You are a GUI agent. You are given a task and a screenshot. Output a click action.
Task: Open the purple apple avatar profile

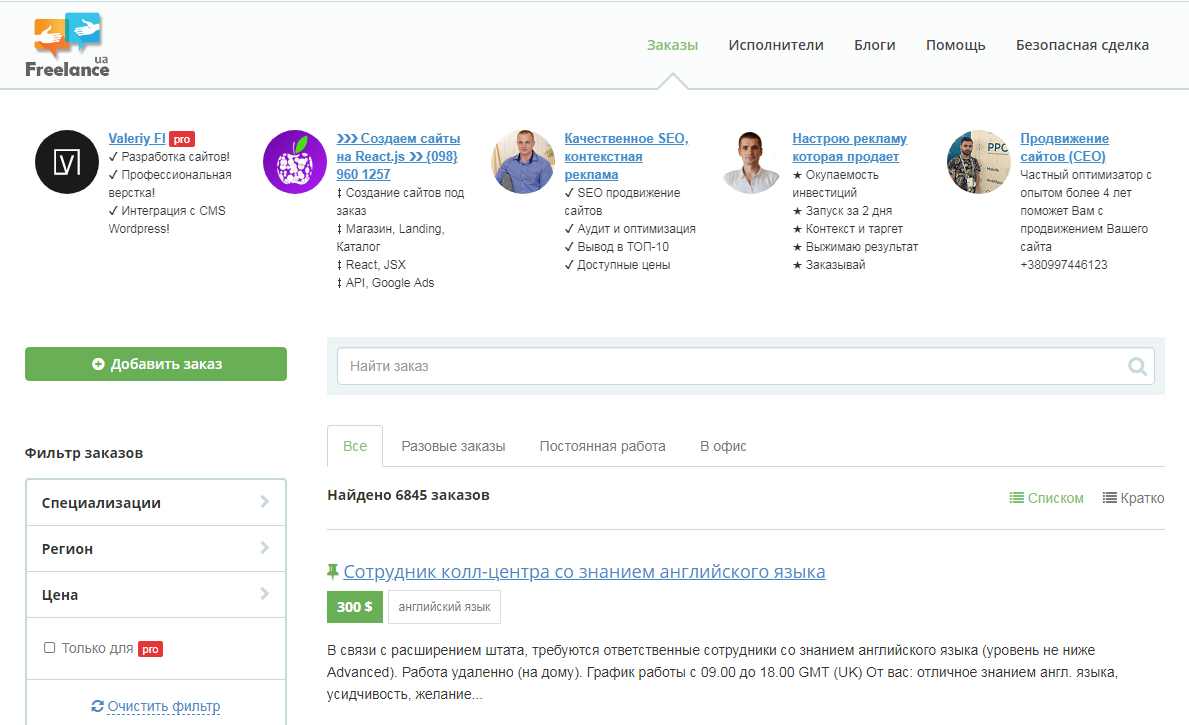(295, 162)
